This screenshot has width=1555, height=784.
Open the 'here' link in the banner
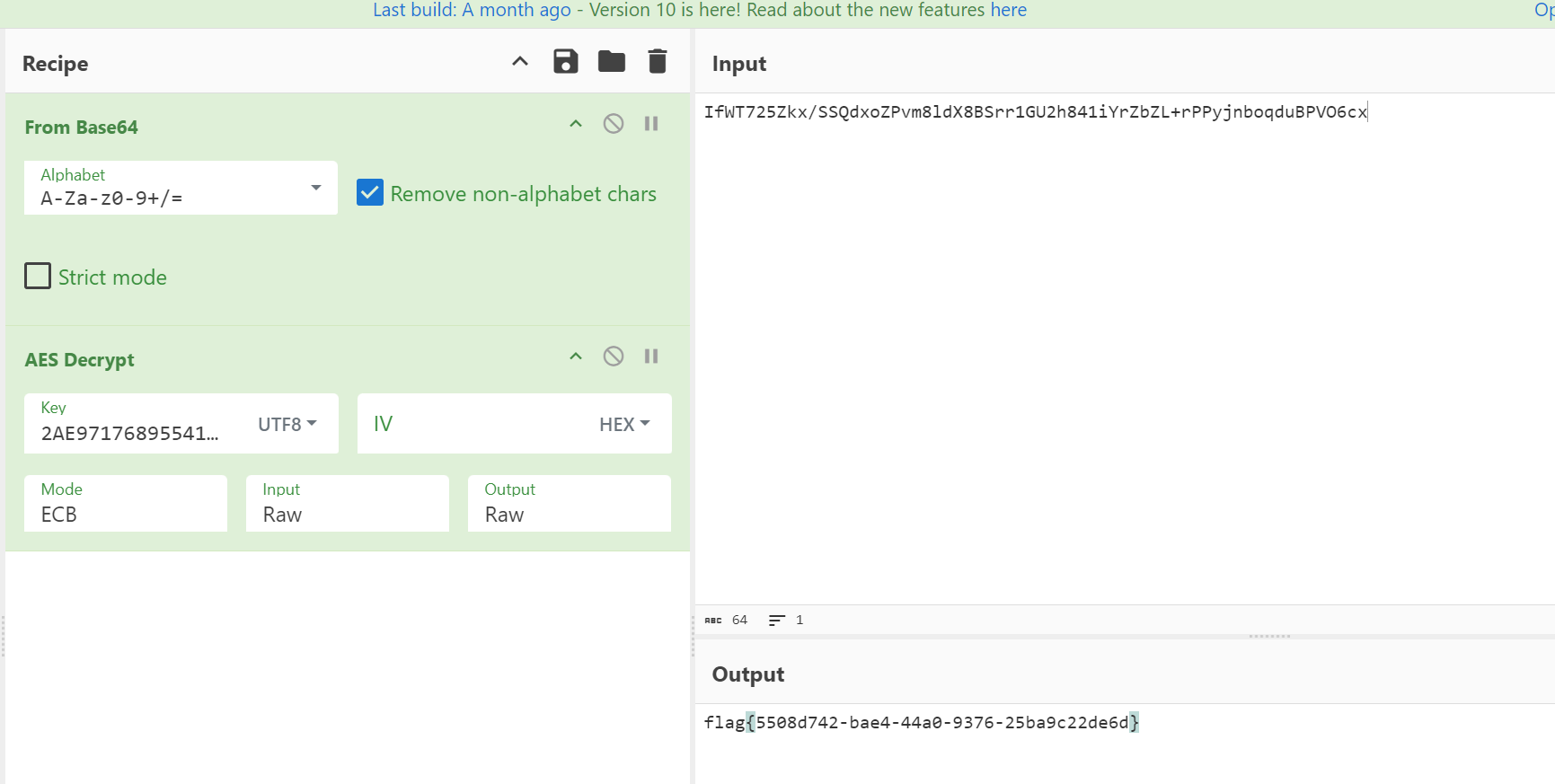pyautogui.click(x=1008, y=10)
